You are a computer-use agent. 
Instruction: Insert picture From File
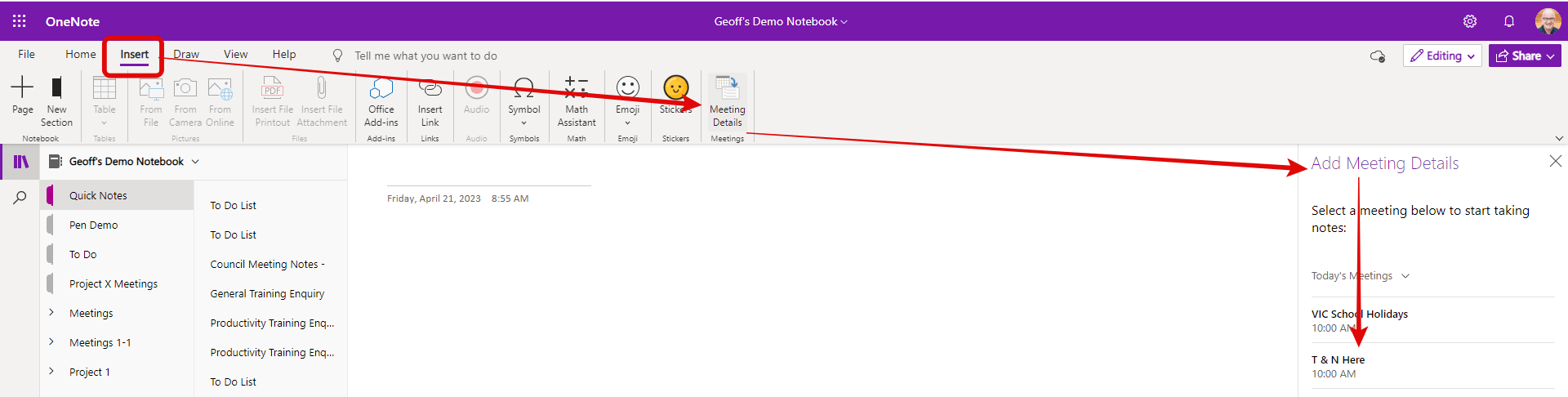click(151, 101)
